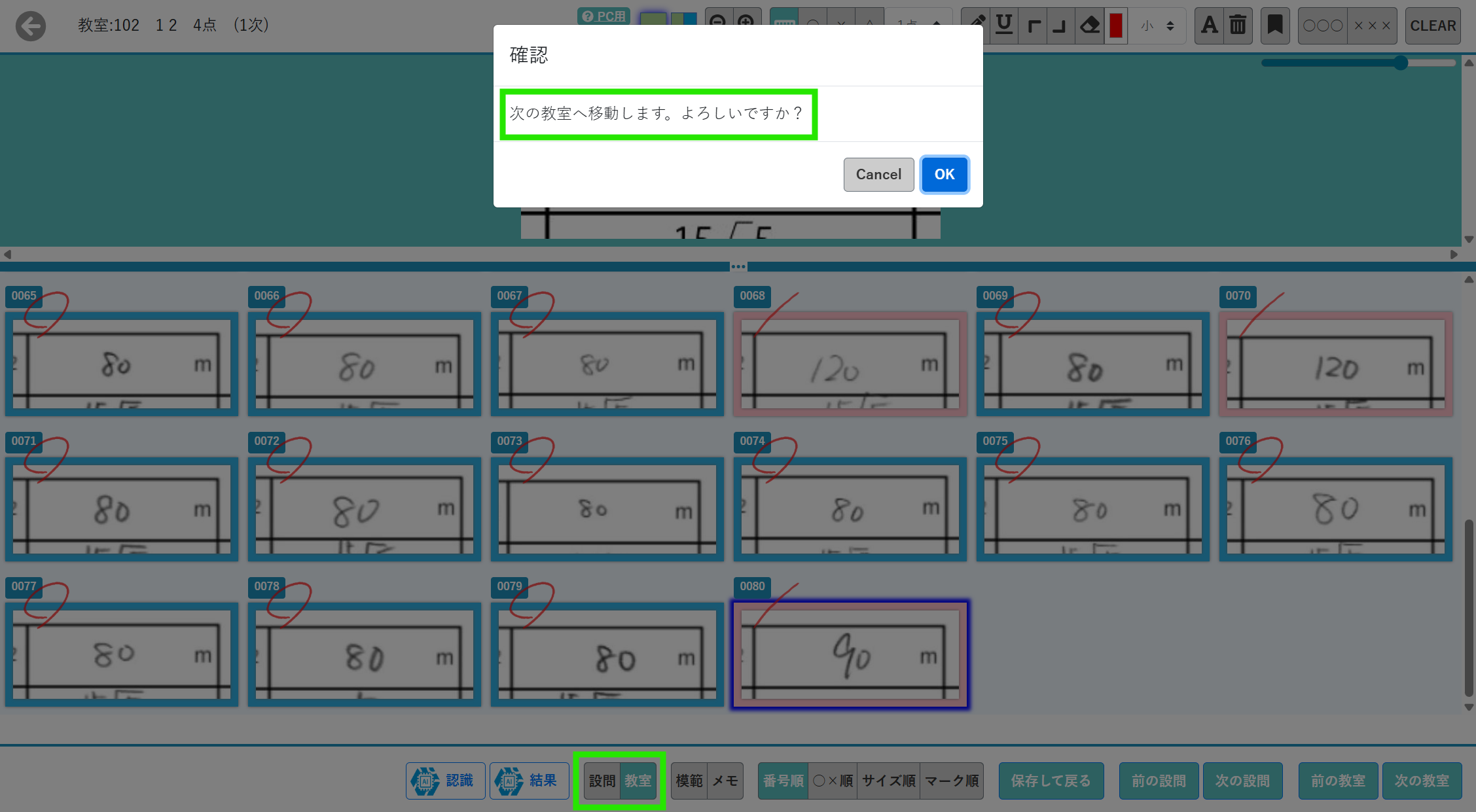Toggle to 教室 mode
This screenshot has height=812, width=1476.
click(638, 781)
